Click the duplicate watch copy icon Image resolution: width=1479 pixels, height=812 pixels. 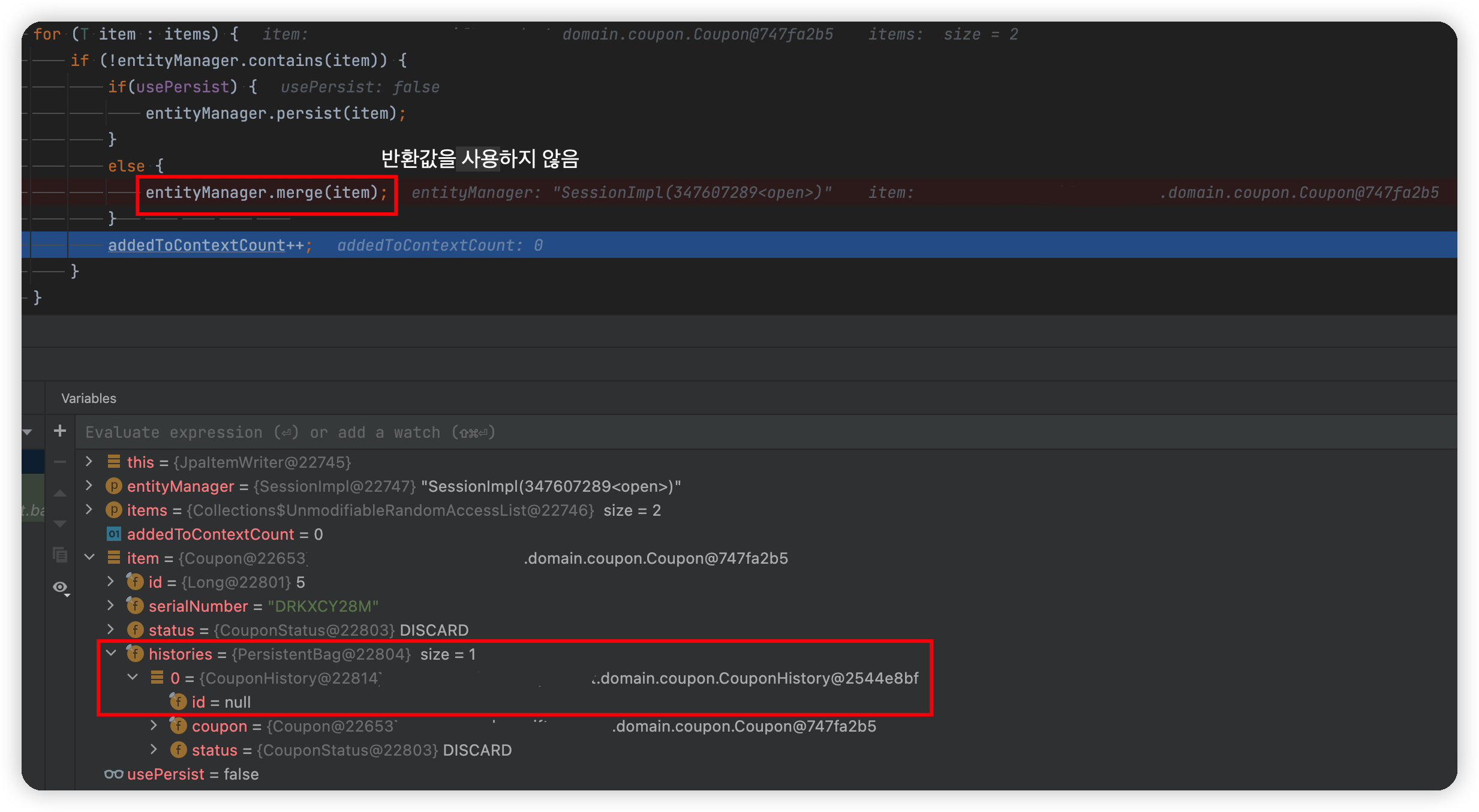[x=60, y=555]
